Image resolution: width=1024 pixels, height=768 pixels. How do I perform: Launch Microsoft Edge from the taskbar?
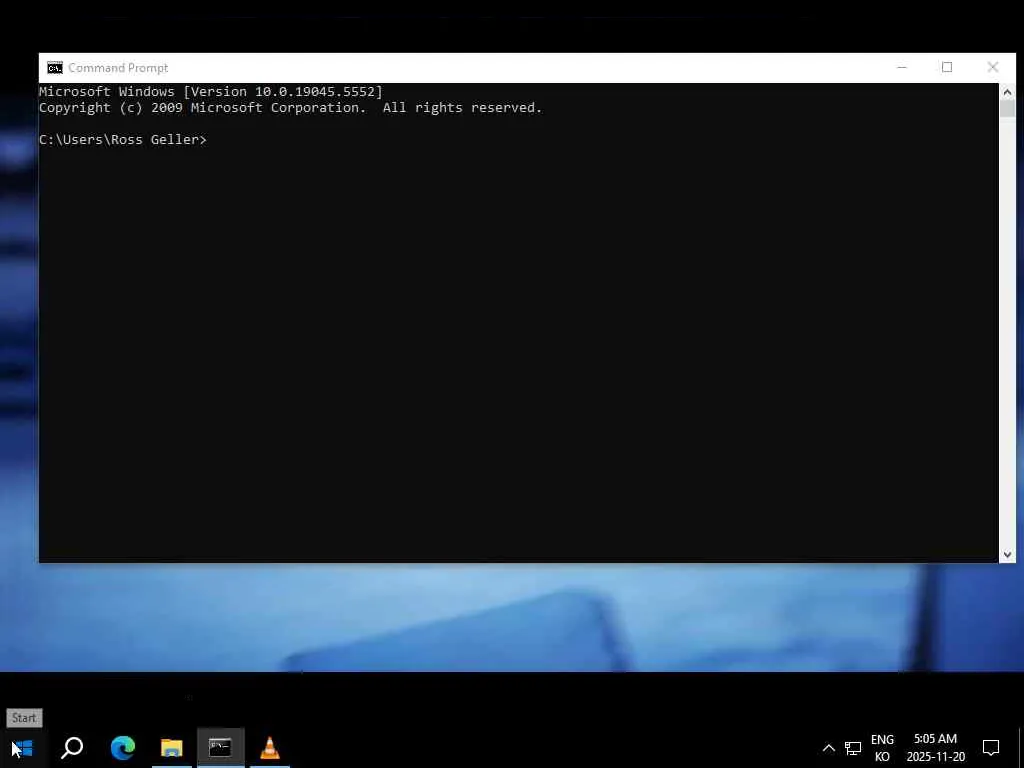(x=122, y=748)
